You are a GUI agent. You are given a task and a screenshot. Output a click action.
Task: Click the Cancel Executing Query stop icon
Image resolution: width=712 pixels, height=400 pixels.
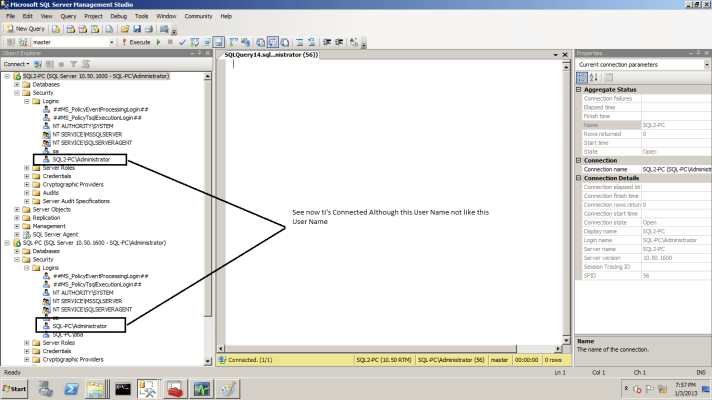(x=170, y=42)
